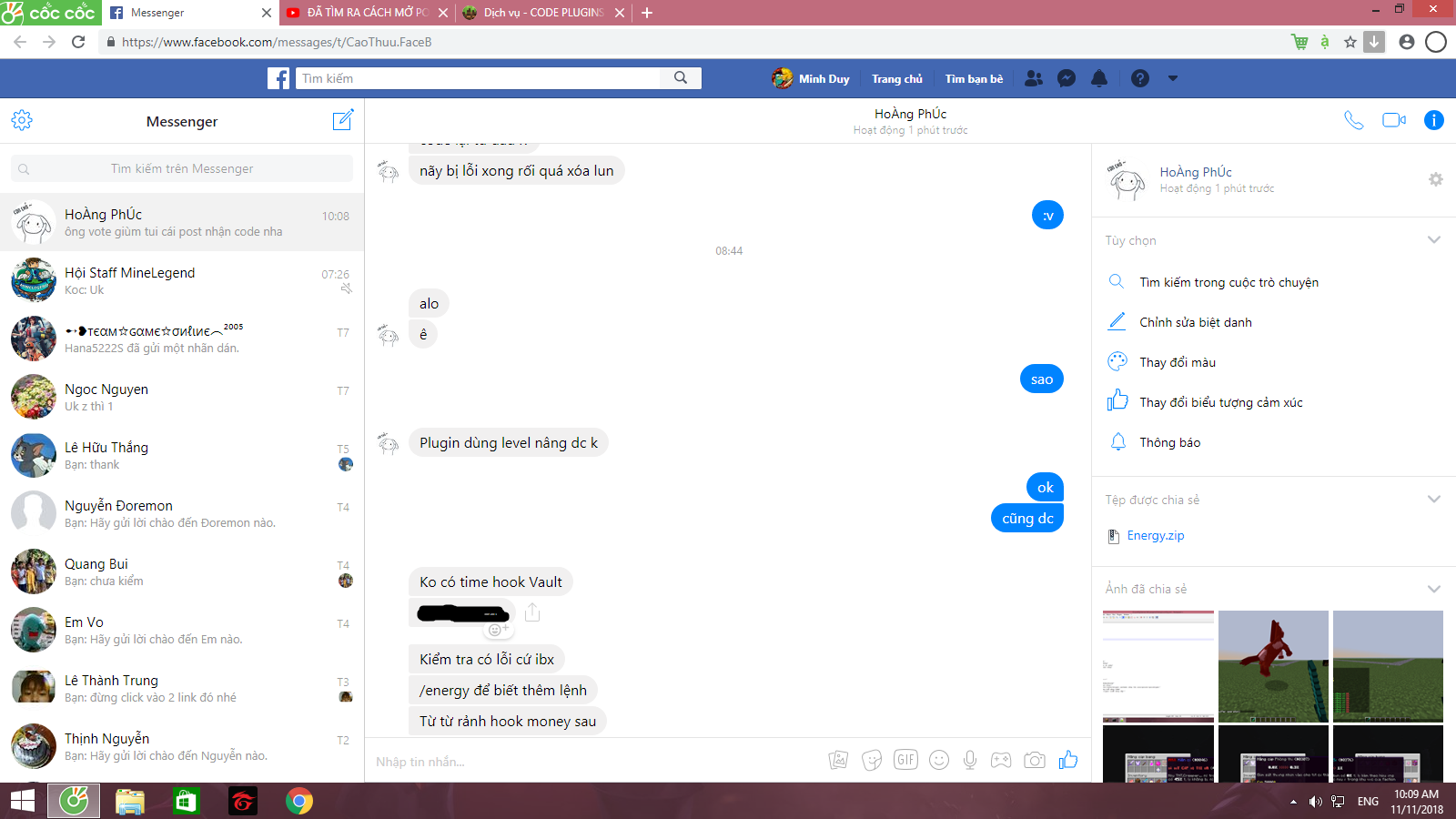Click the Facebook logo icon

278,78
